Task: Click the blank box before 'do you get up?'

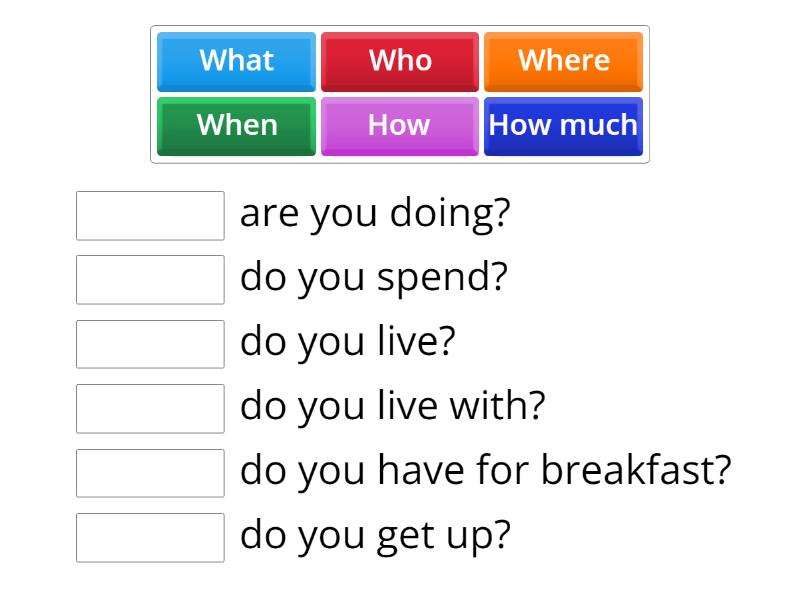Action: [x=149, y=537]
